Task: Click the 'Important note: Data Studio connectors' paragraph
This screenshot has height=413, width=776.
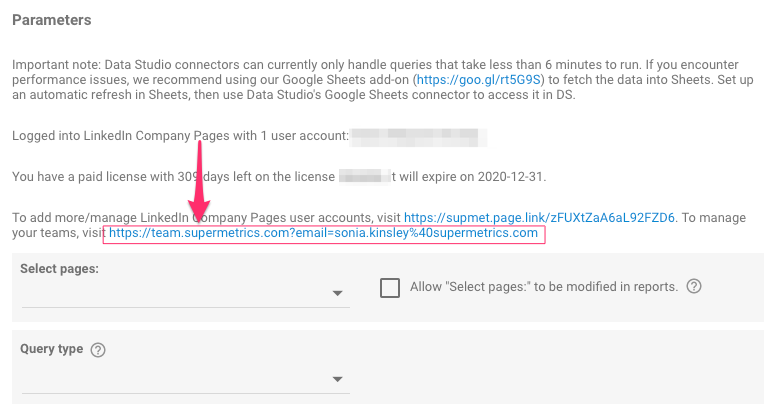Action: click(x=383, y=80)
